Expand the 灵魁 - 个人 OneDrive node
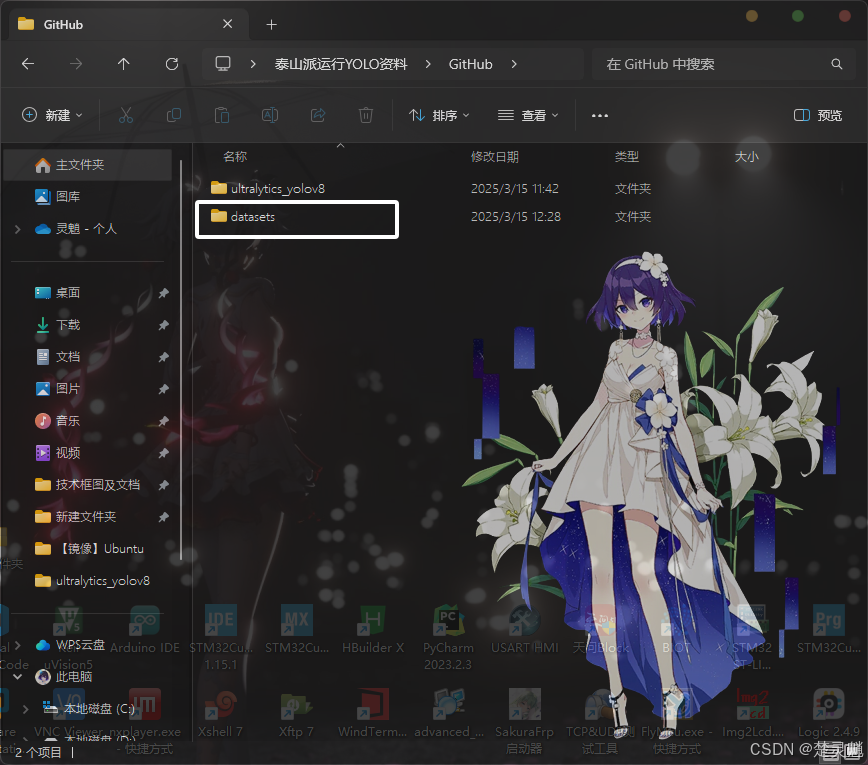Viewport: 868px width, 765px height. [18, 229]
